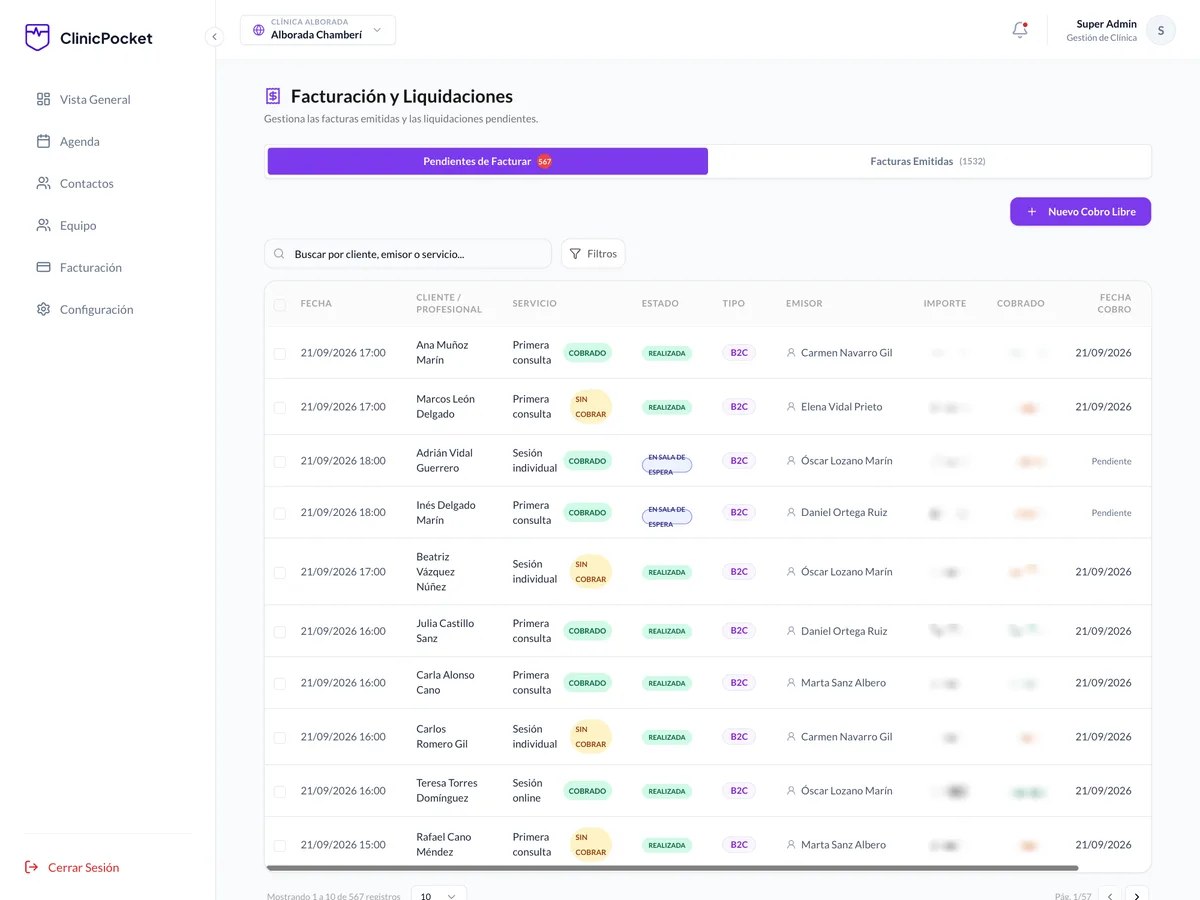Select the Inés Delgado Marín row checkbox
Image resolution: width=1200 pixels, height=900 pixels.
(279, 513)
